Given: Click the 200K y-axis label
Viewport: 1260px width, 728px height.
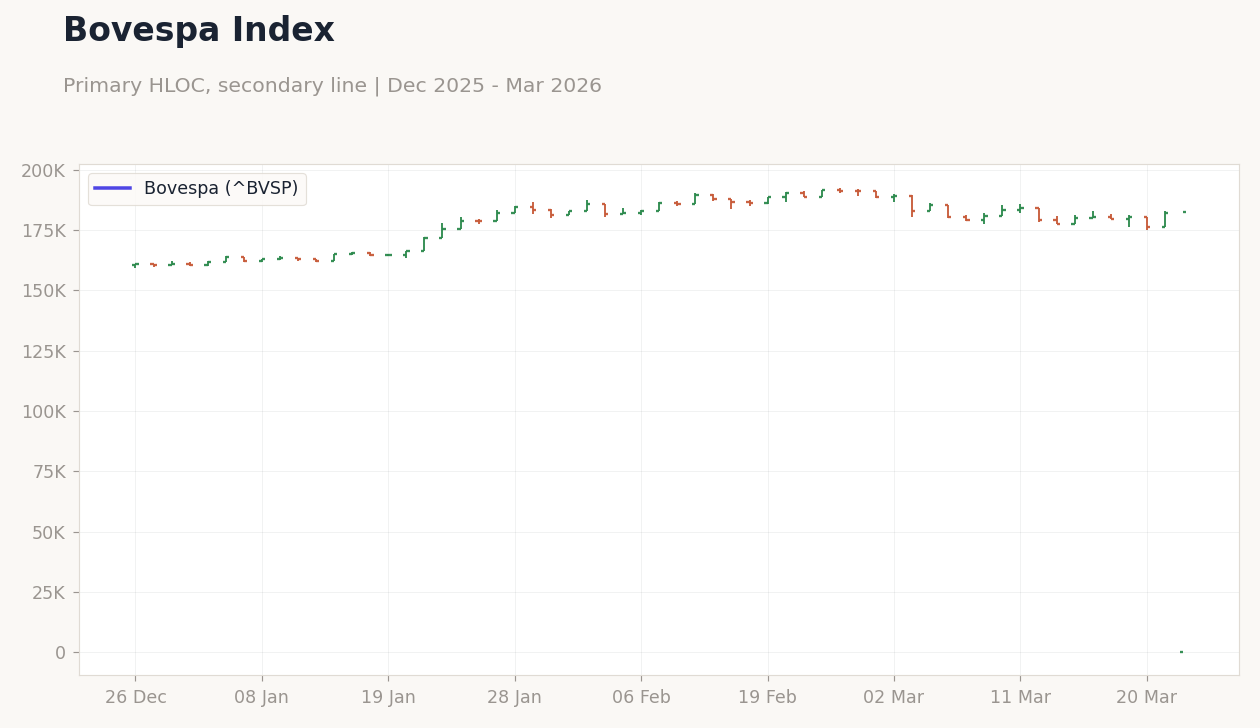Looking at the screenshot, I should 43,171.
